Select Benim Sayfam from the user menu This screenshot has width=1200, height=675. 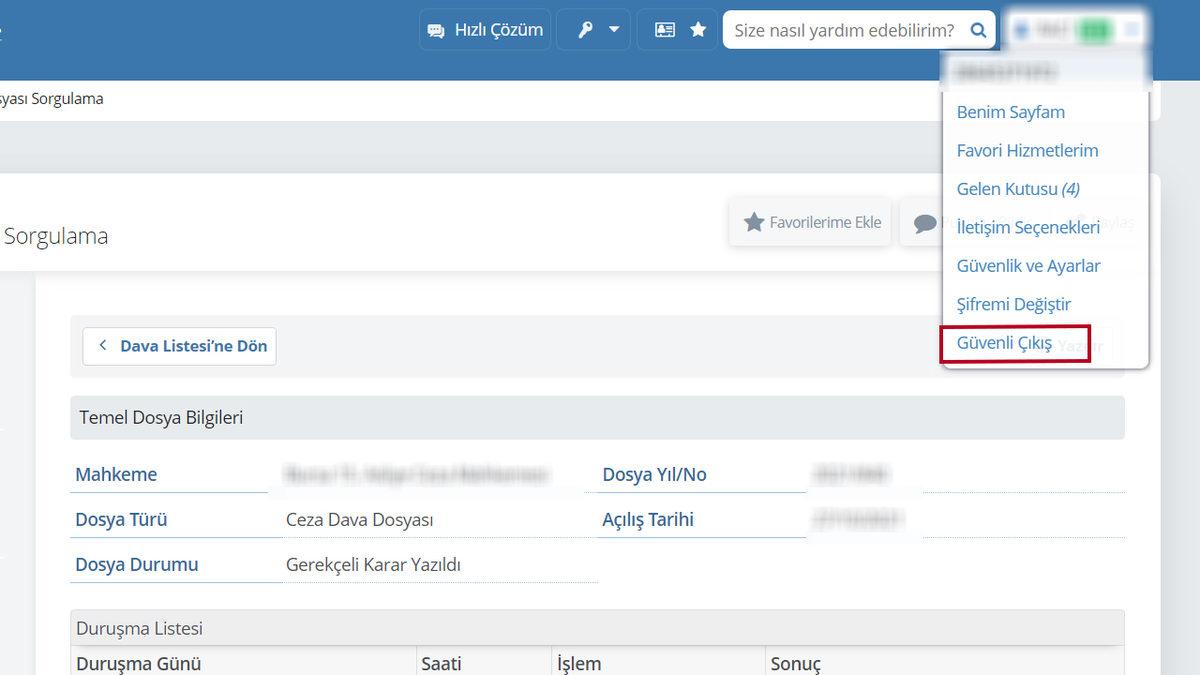tap(1010, 112)
